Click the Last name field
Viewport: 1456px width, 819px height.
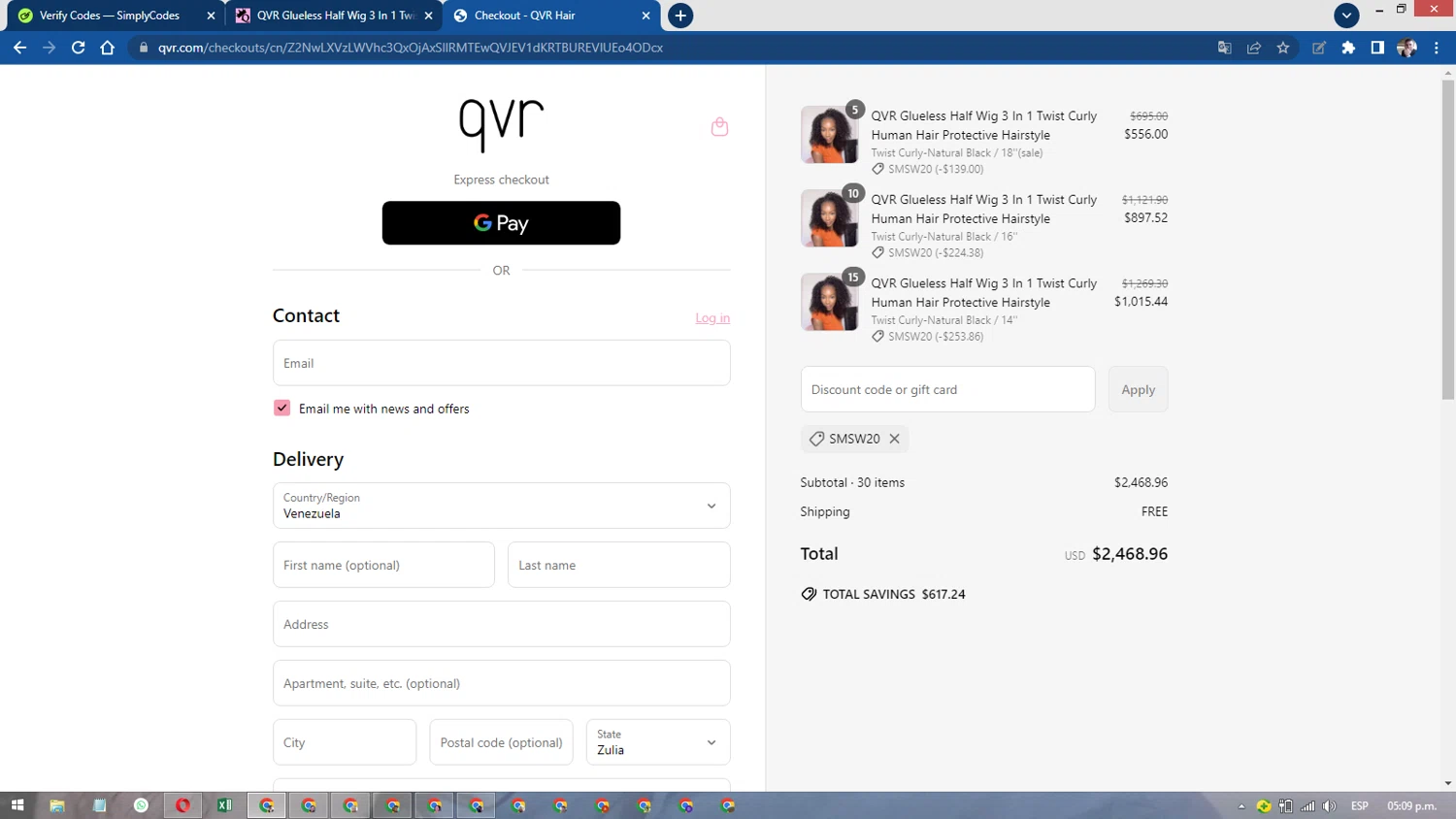[x=618, y=565]
